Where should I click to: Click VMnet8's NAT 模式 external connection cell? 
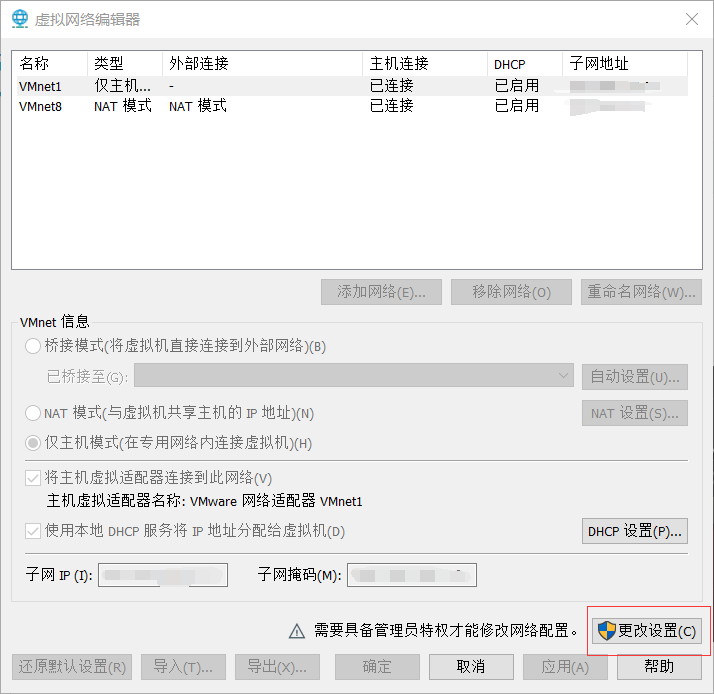coord(198,106)
